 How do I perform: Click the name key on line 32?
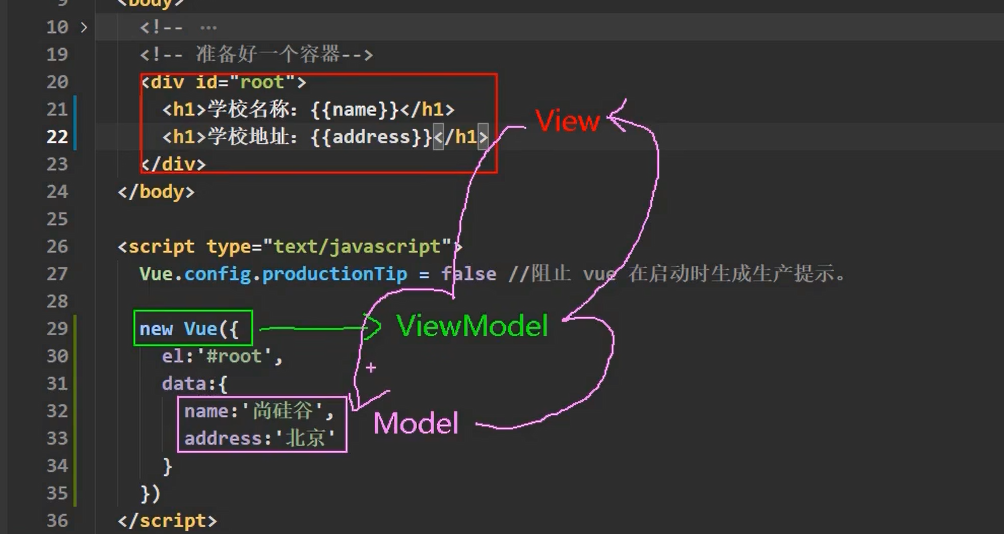[x=206, y=411]
